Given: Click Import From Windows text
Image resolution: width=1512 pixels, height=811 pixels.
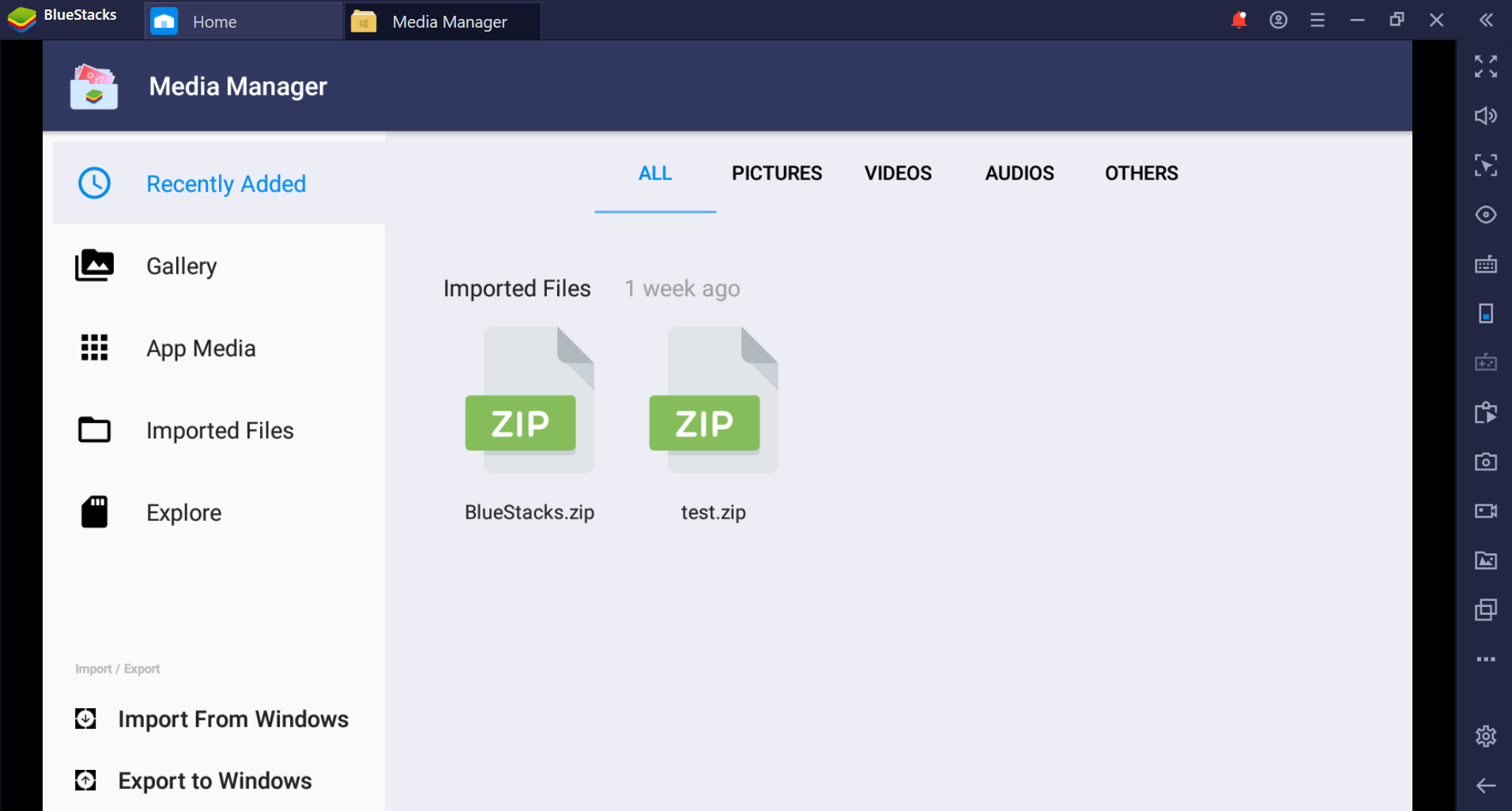Looking at the screenshot, I should click(233, 719).
